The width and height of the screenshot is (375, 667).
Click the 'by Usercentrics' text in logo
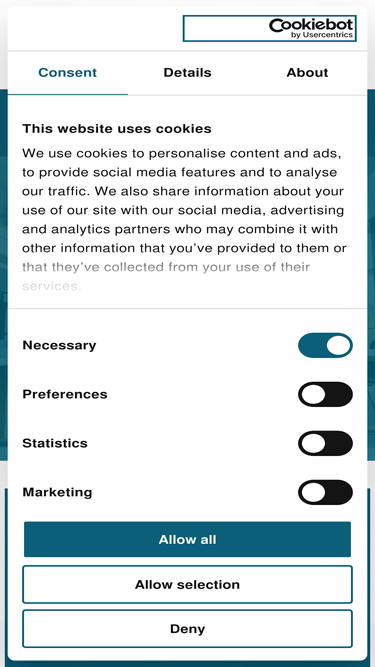(322, 35)
